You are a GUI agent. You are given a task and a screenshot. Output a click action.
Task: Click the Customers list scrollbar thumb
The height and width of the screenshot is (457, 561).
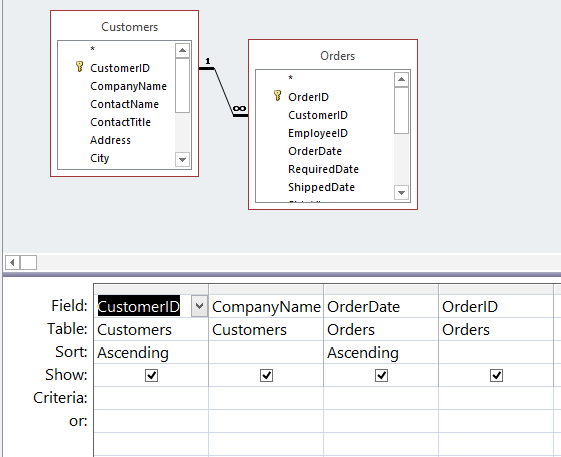pos(182,85)
